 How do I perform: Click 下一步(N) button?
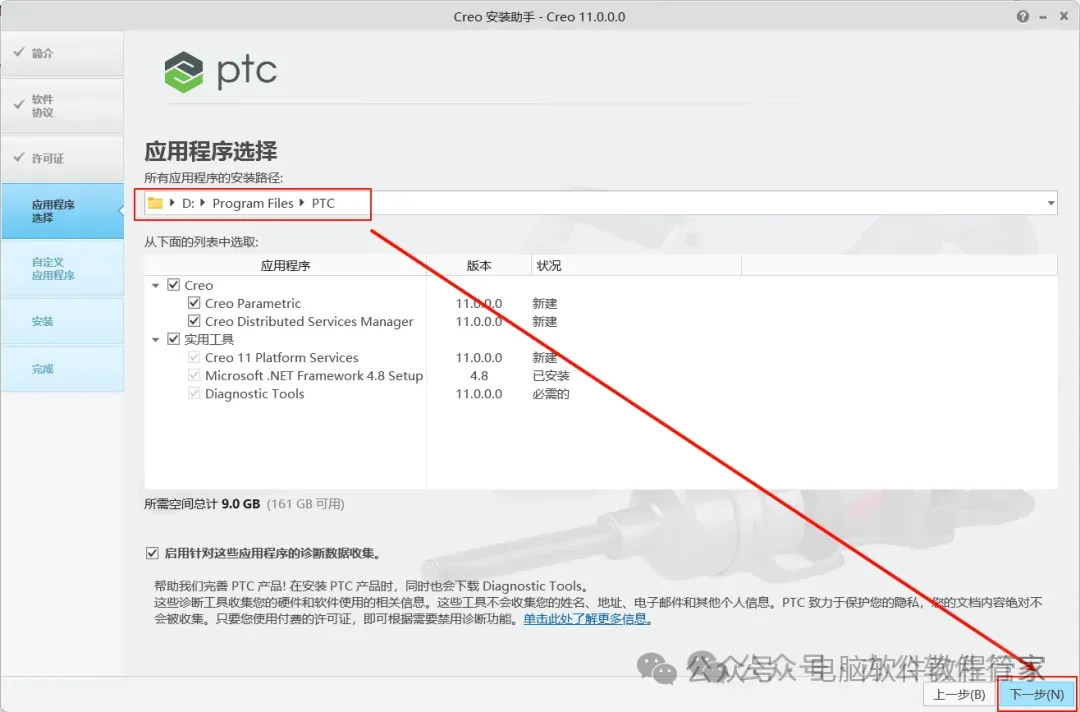1036,694
